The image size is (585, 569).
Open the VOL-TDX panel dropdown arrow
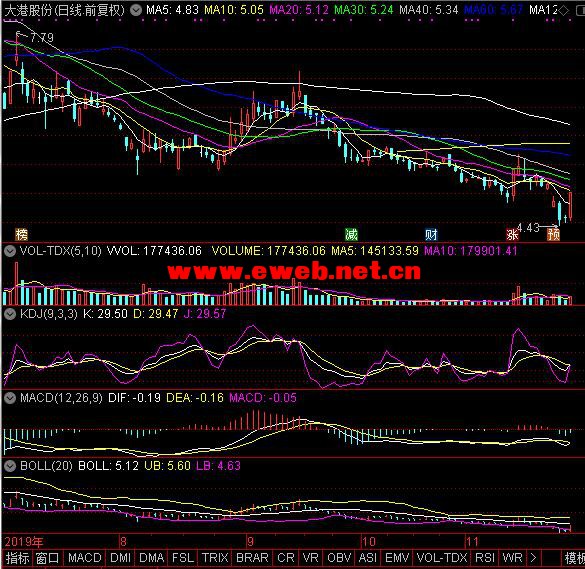click(10, 251)
